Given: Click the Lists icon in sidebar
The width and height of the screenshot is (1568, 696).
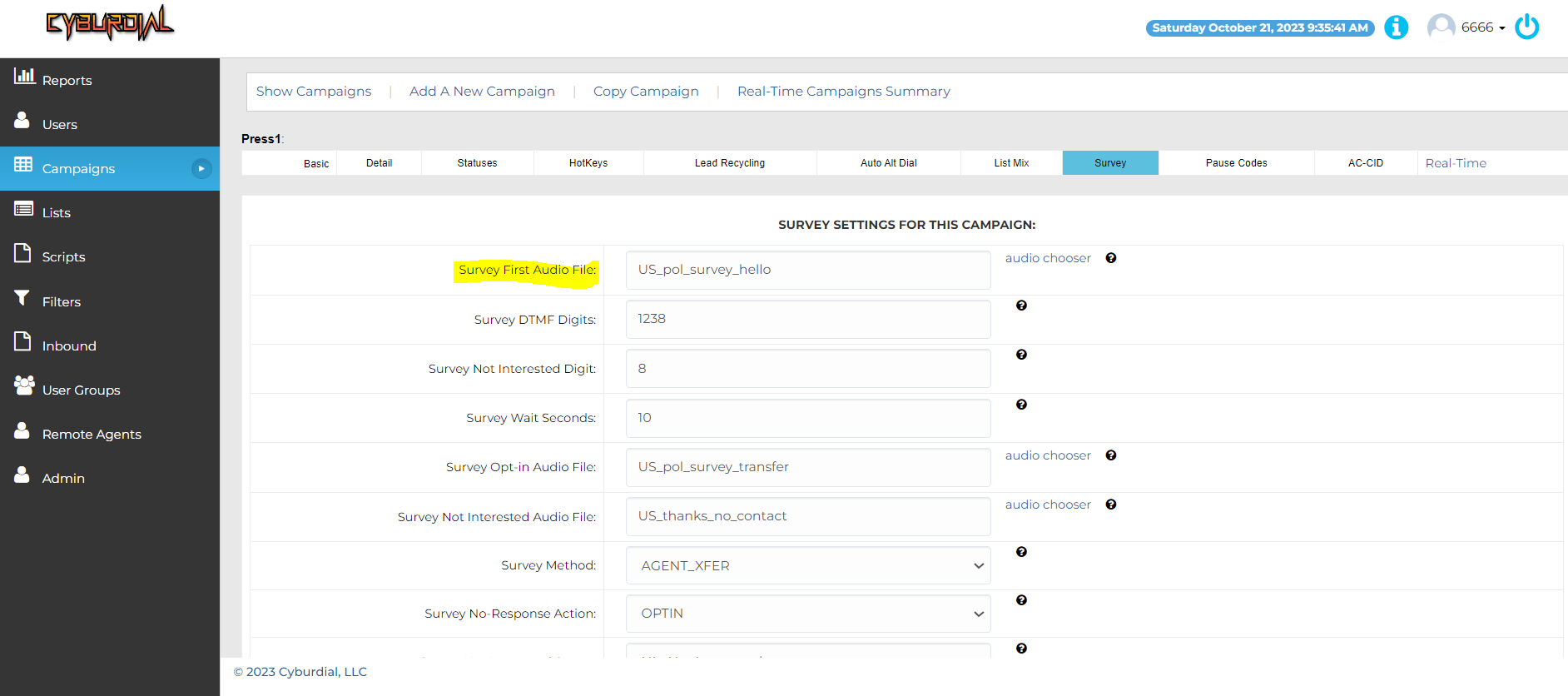Looking at the screenshot, I should click(23, 208).
